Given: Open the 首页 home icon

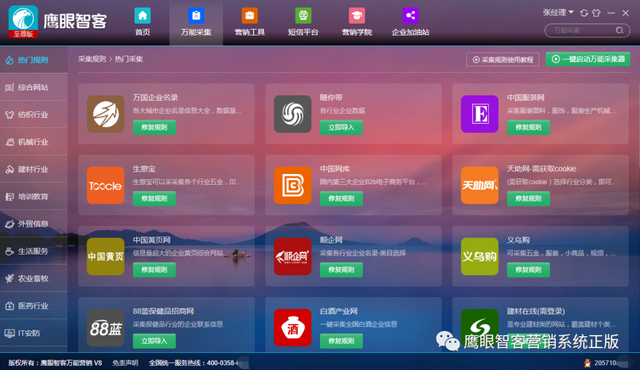Looking at the screenshot, I should [x=142, y=16].
